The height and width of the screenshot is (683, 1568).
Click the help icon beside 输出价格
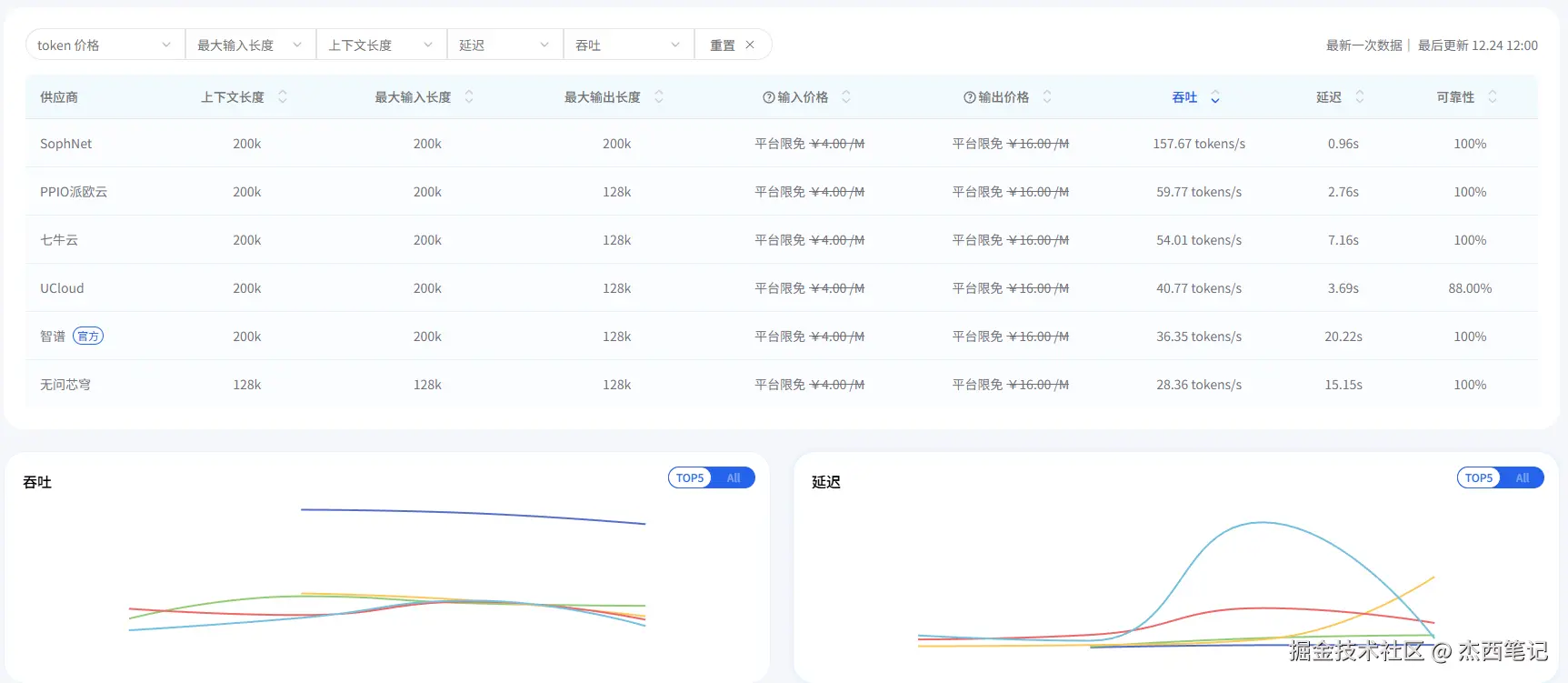click(970, 97)
